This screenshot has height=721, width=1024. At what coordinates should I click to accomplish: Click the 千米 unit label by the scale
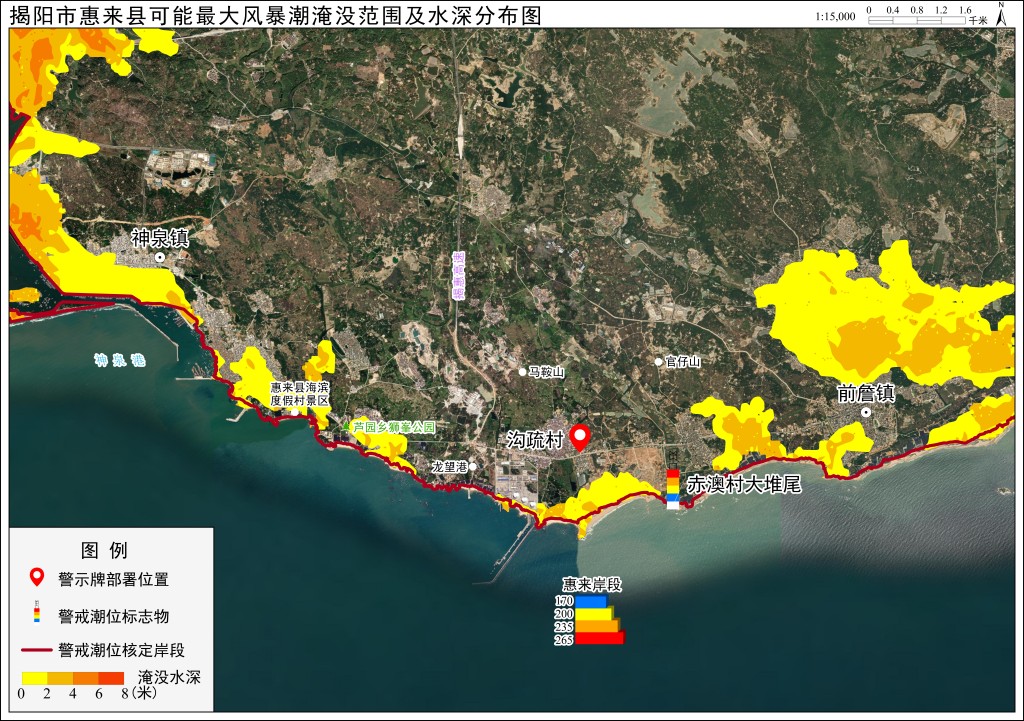coord(978,20)
